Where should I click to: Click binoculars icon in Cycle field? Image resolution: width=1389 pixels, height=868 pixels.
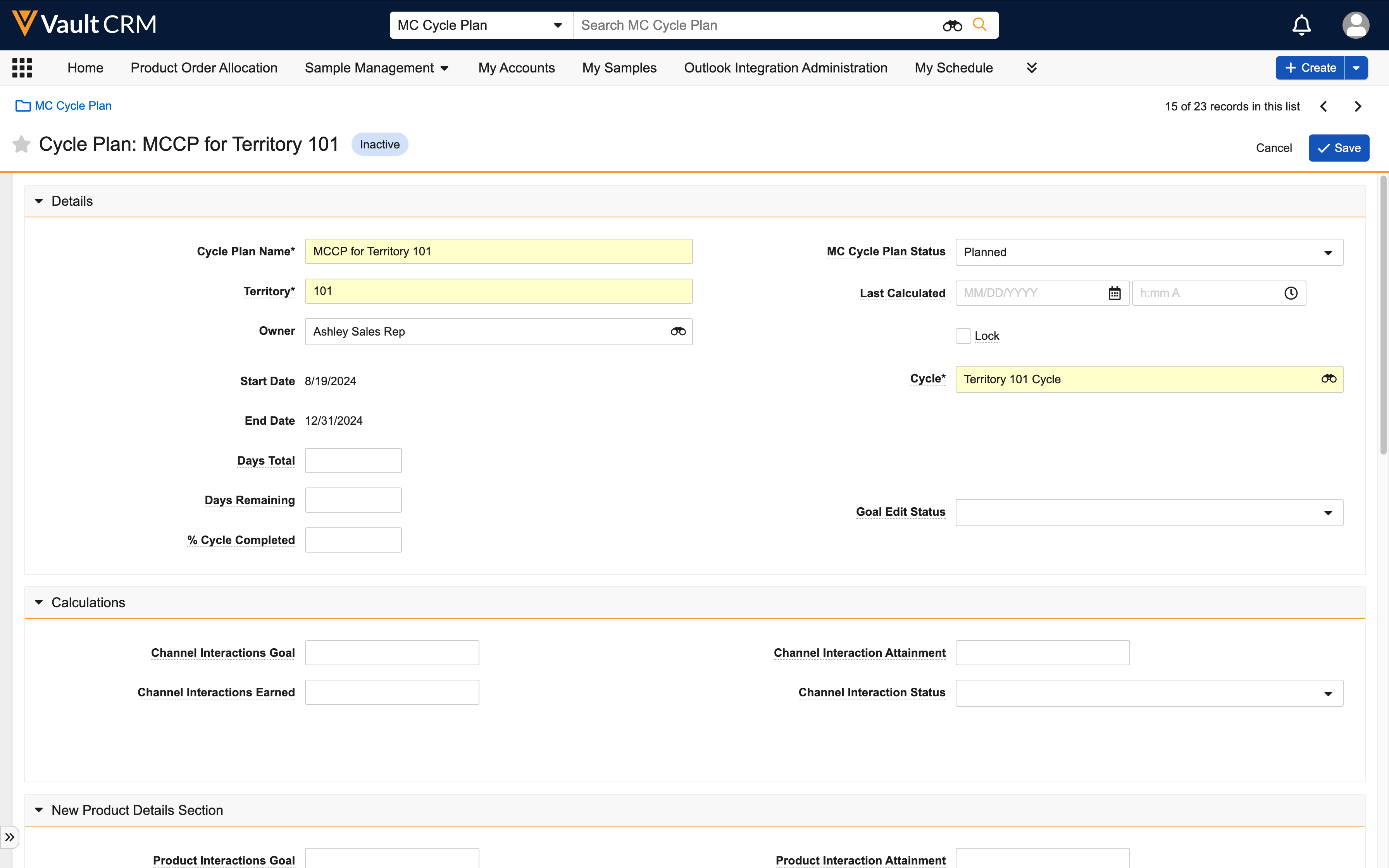click(x=1329, y=379)
